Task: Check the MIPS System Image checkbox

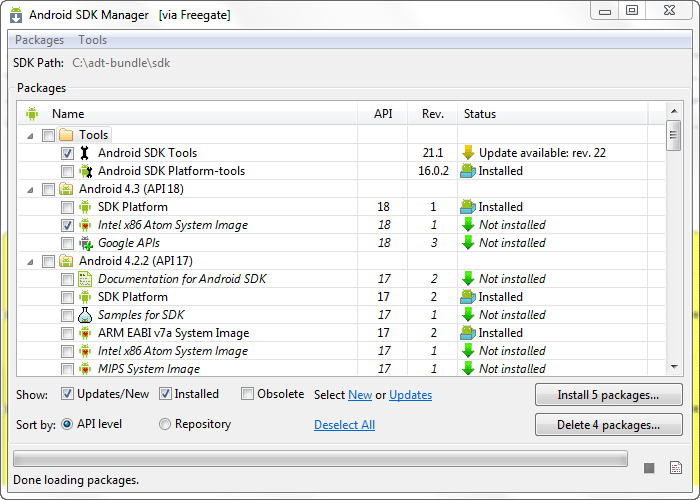Action: [x=67, y=369]
